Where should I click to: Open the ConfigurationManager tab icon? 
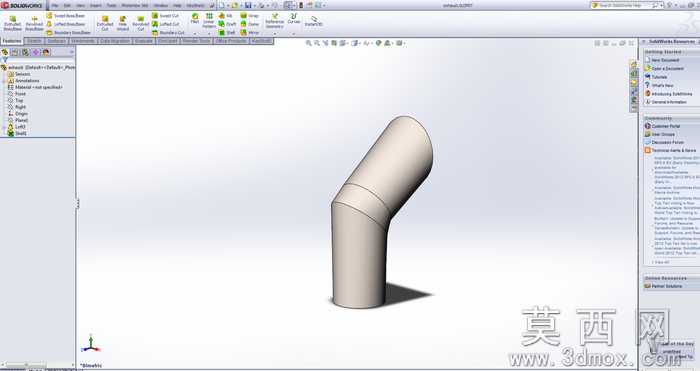25,52
